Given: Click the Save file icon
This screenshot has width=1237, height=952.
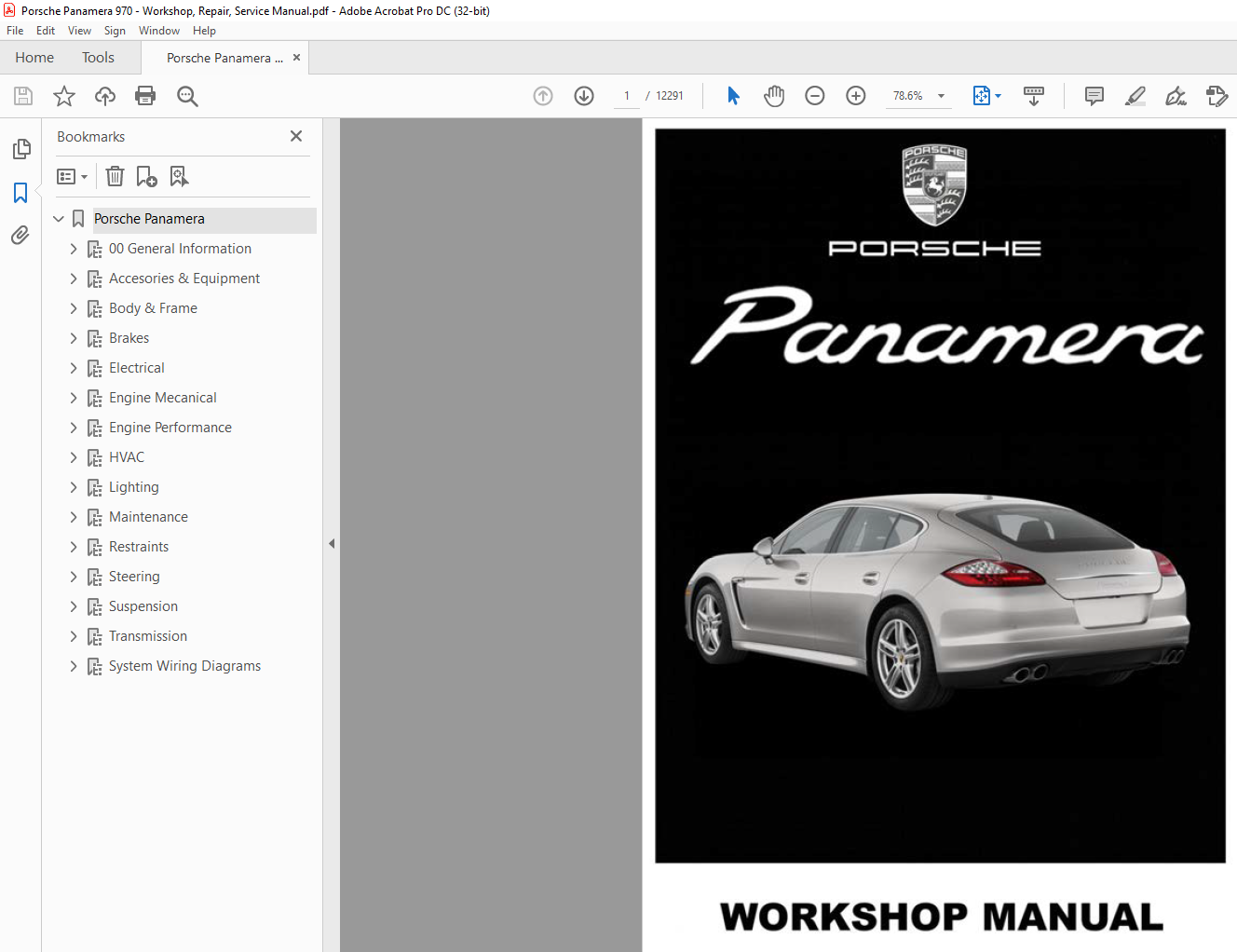Looking at the screenshot, I should coord(23,96).
